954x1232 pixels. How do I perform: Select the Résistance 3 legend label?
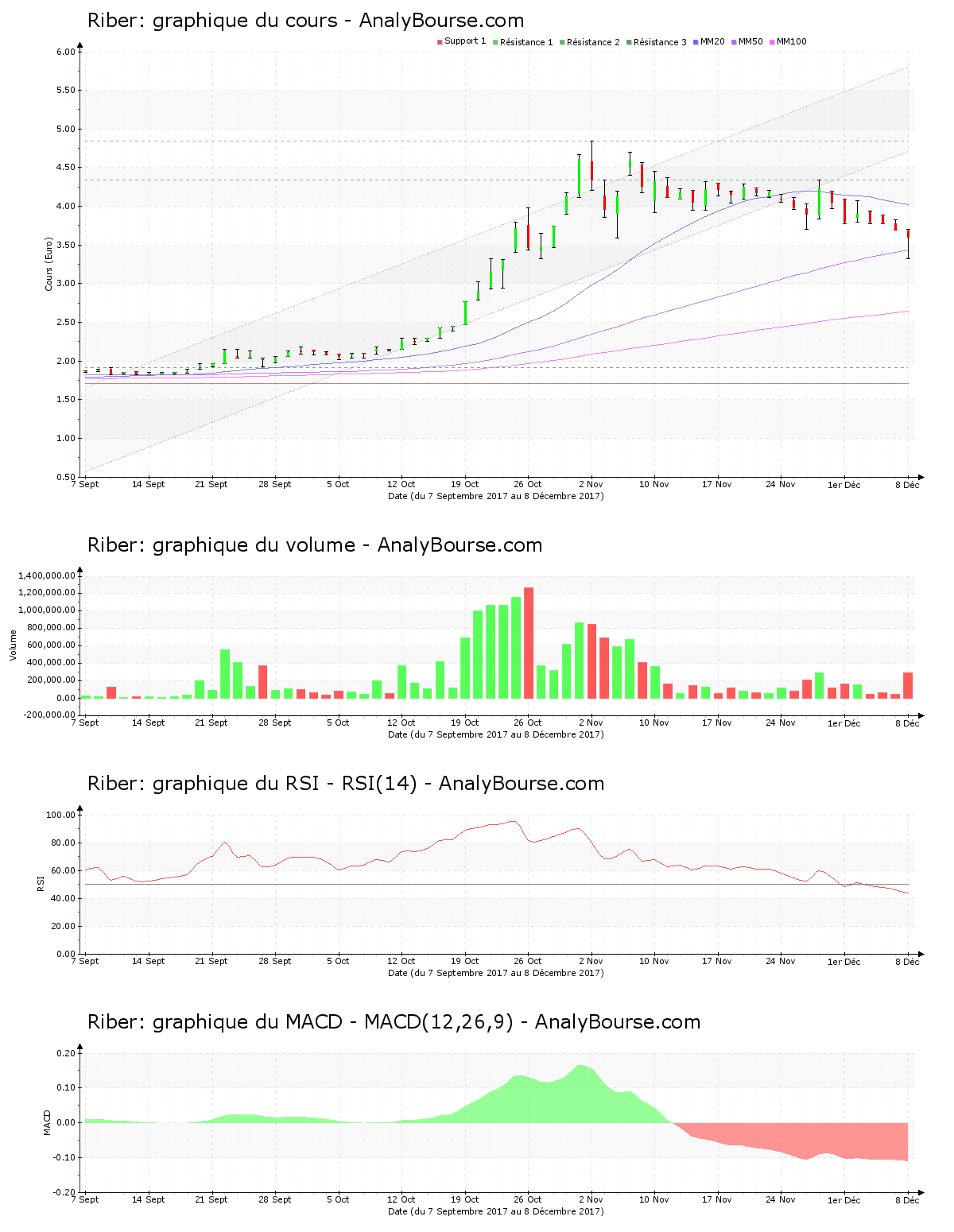(660, 42)
